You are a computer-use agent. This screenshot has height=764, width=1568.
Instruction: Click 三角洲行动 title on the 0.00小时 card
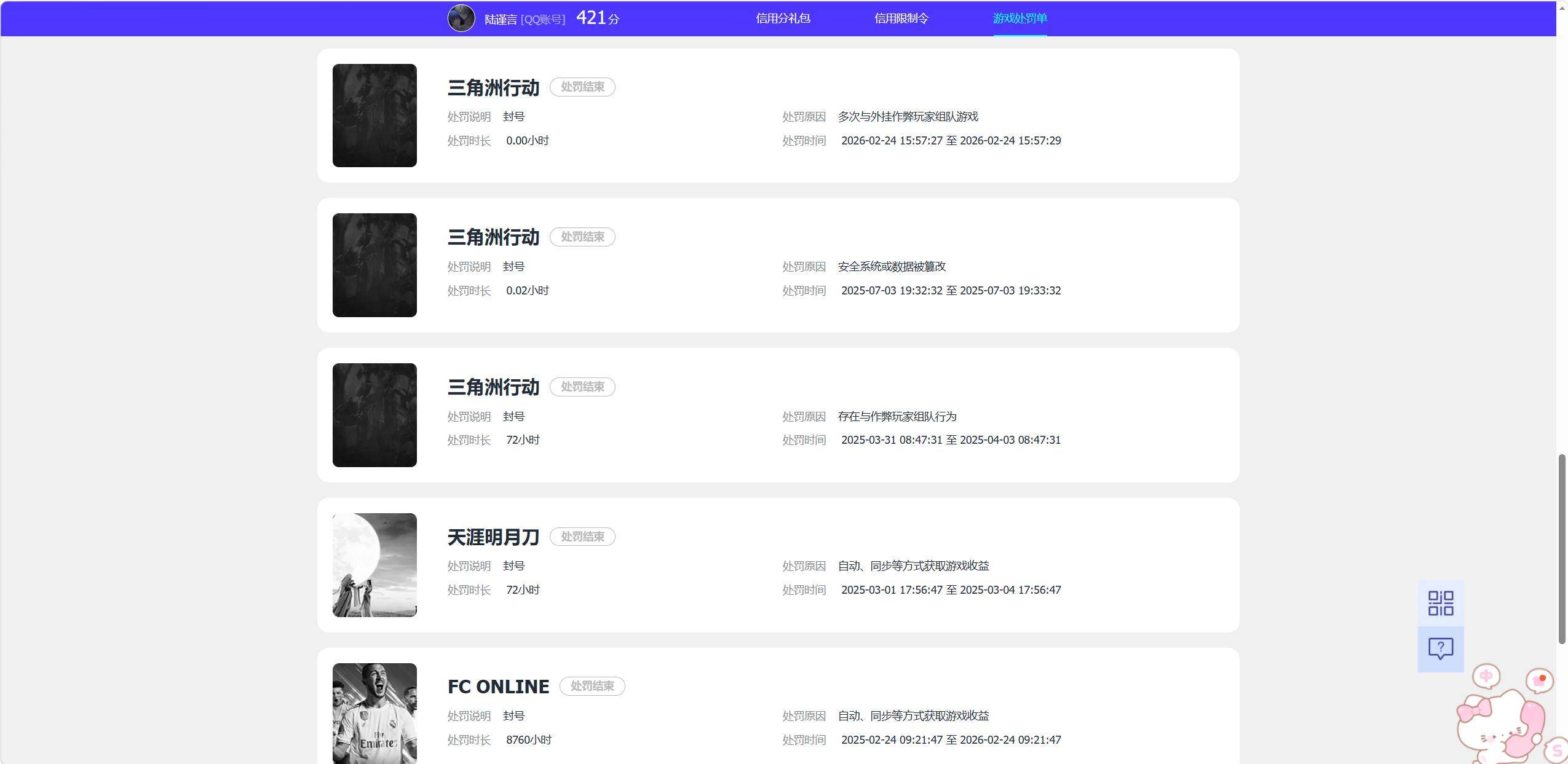493,88
